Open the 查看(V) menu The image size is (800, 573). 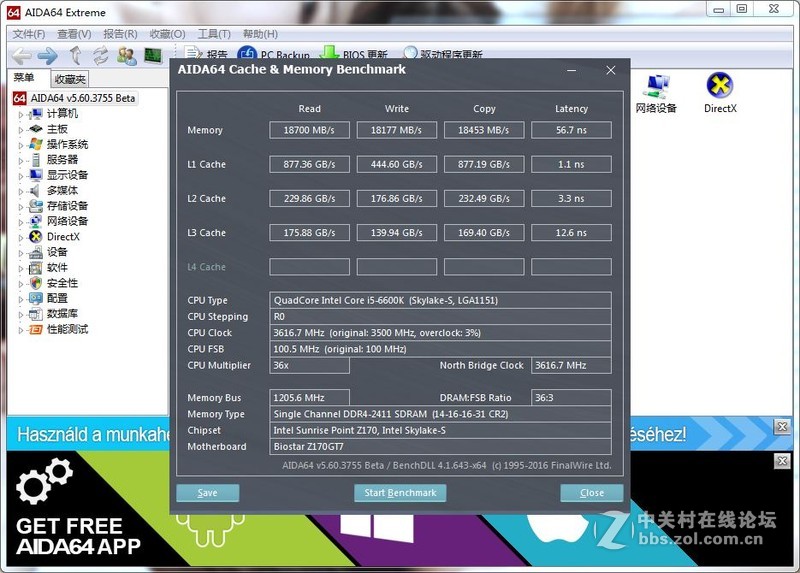coord(74,34)
